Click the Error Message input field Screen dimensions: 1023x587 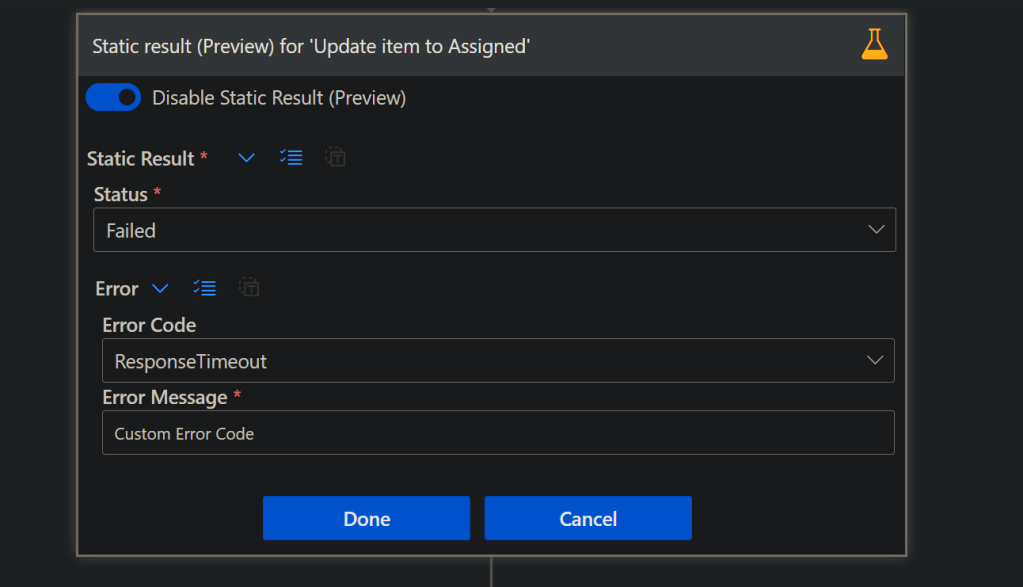497,433
